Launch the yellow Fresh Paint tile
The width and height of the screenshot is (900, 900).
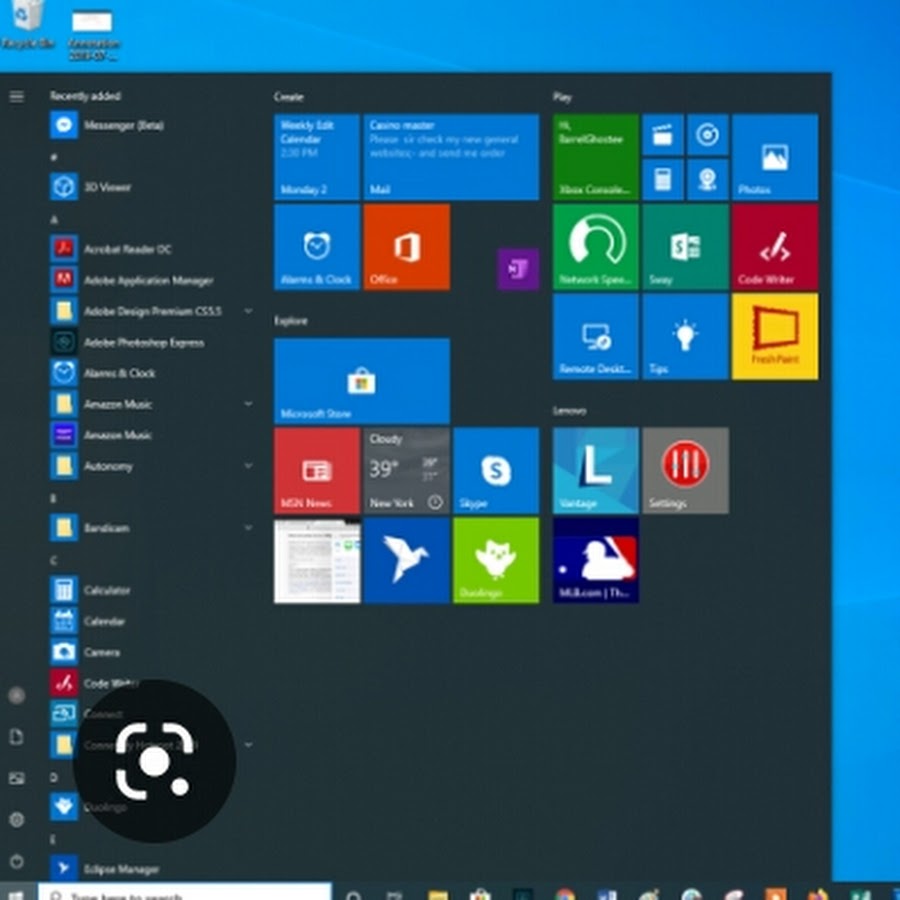(x=775, y=336)
